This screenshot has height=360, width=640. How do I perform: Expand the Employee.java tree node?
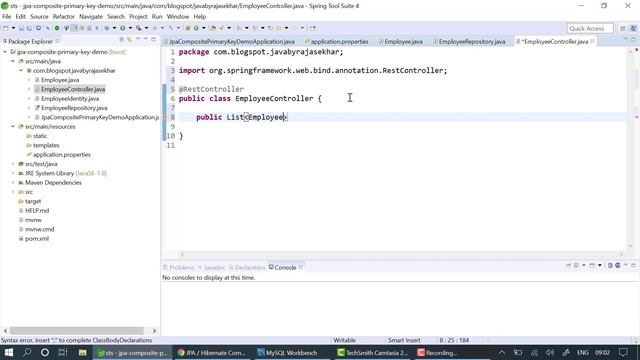pyautogui.click(x=29, y=80)
